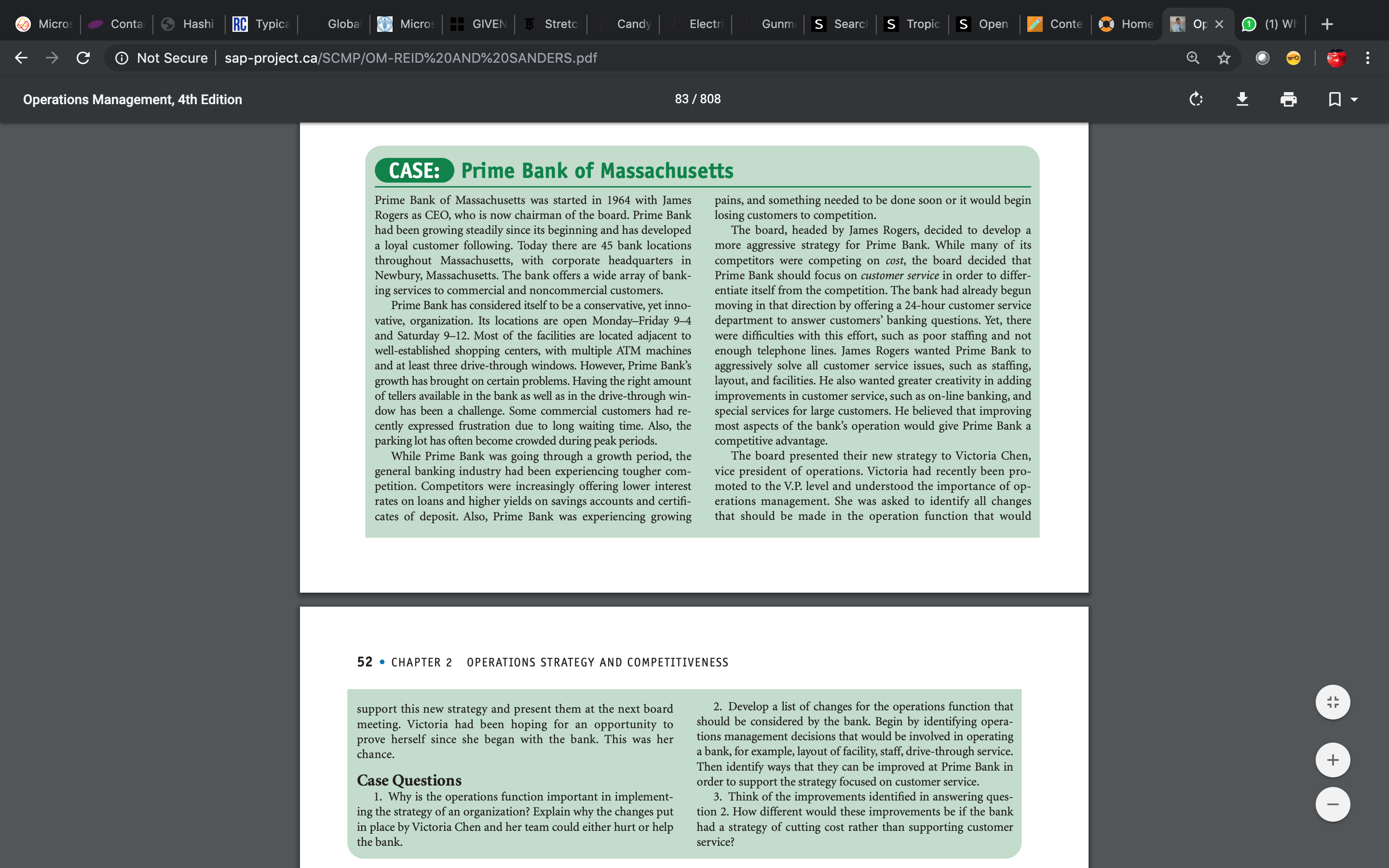Switch to the Gunm tab

click(767, 24)
